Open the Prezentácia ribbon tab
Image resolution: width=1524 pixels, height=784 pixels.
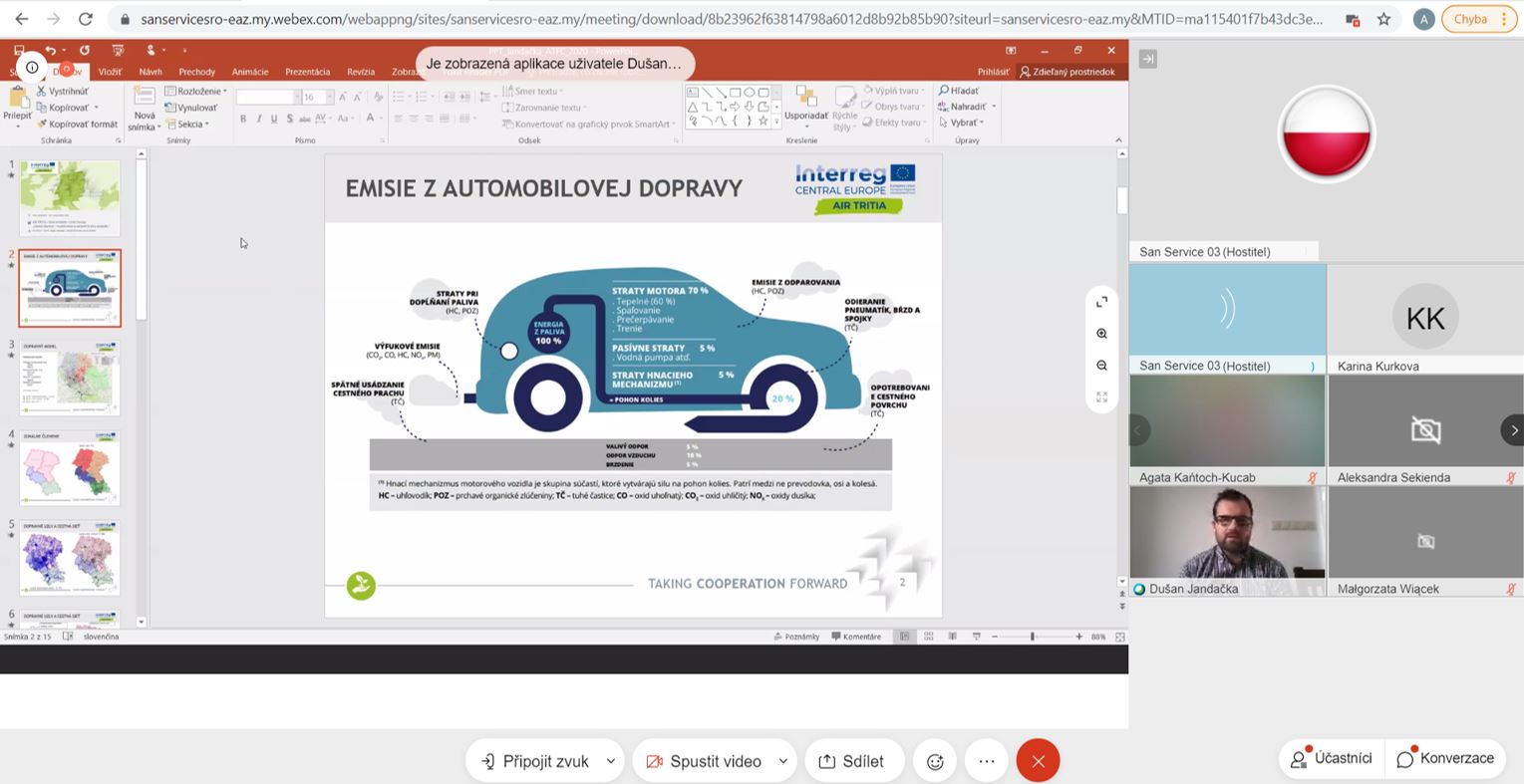[x=307, y=72]
